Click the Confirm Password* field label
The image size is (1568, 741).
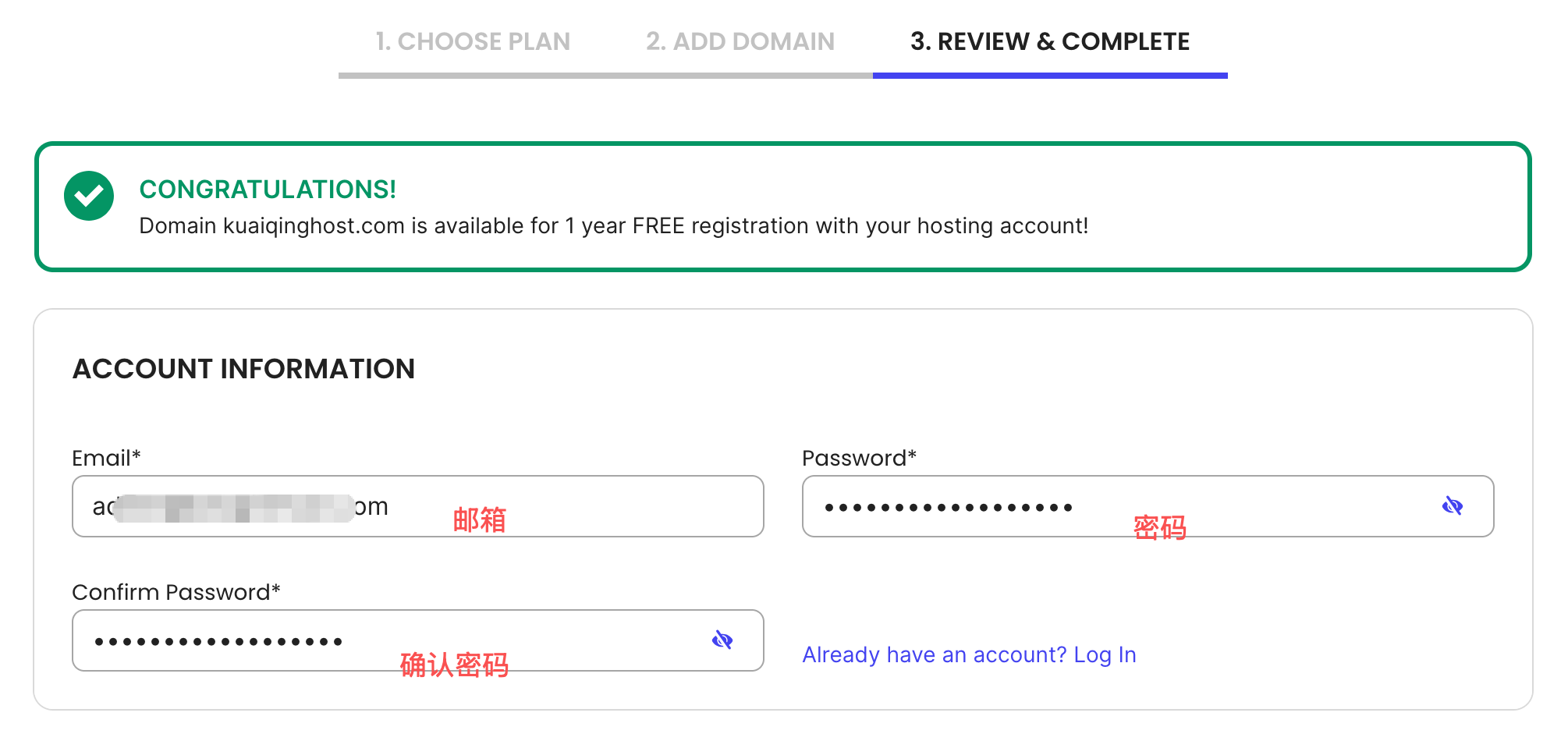tap(176, 592)
